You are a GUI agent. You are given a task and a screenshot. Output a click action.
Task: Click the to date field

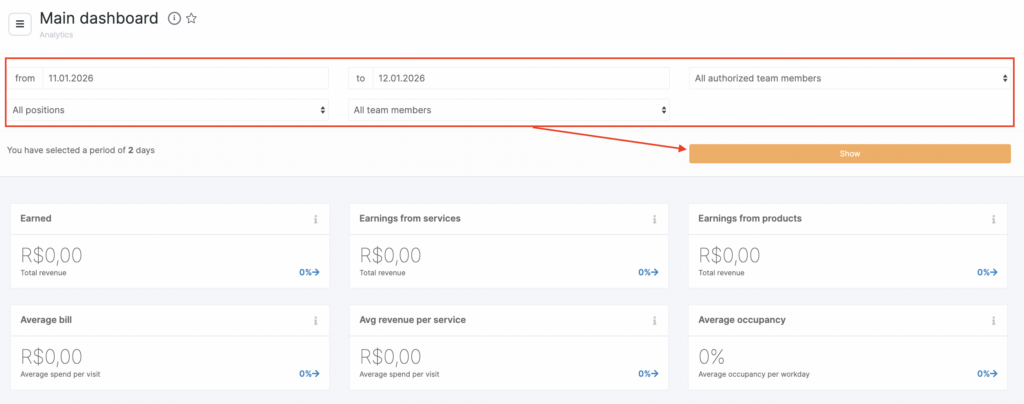(x=520, y=78)
